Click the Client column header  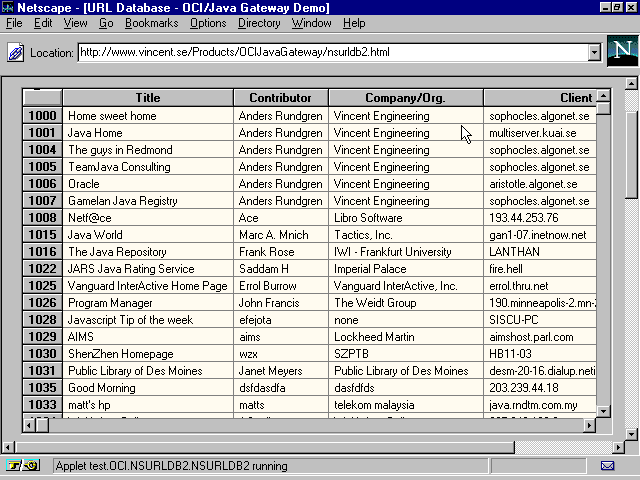(x=540, y=98)
